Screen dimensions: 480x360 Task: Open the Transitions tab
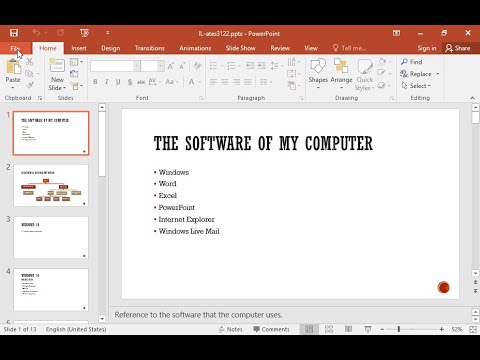pos(150,48)
